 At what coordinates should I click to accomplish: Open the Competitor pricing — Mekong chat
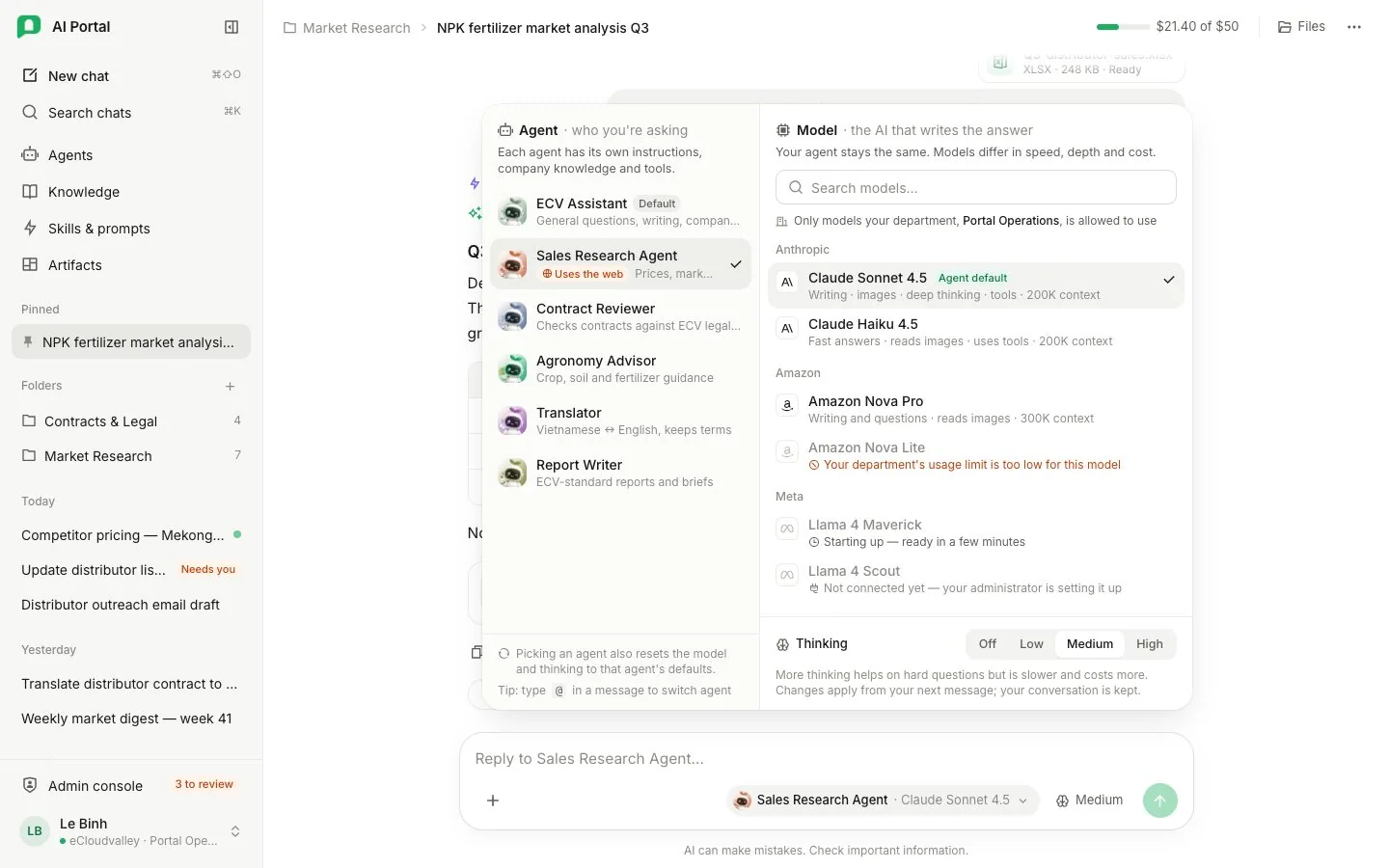[131, 534]
